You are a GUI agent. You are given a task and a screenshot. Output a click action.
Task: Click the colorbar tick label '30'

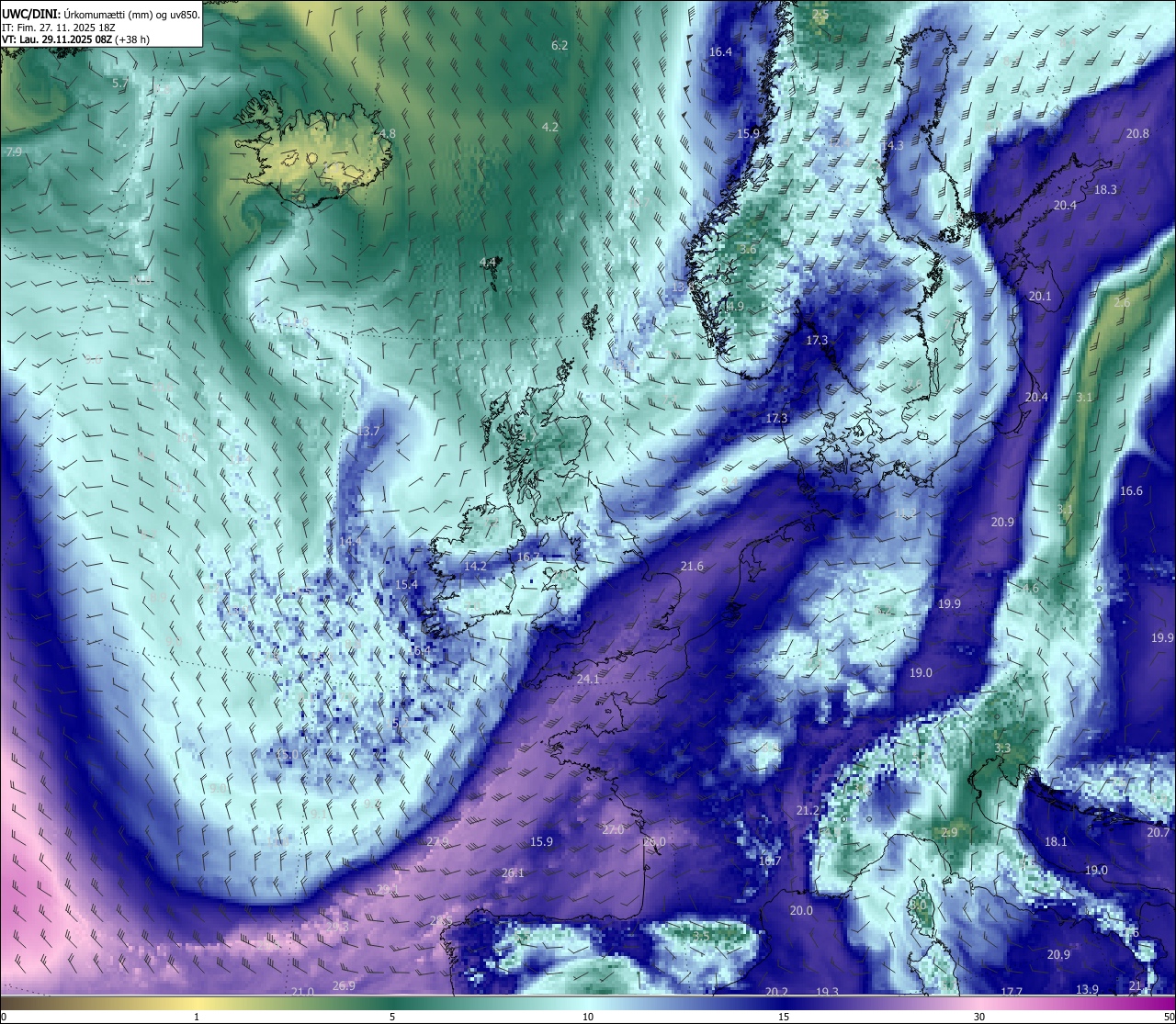pyautogui.click(x=979, y=1016)
